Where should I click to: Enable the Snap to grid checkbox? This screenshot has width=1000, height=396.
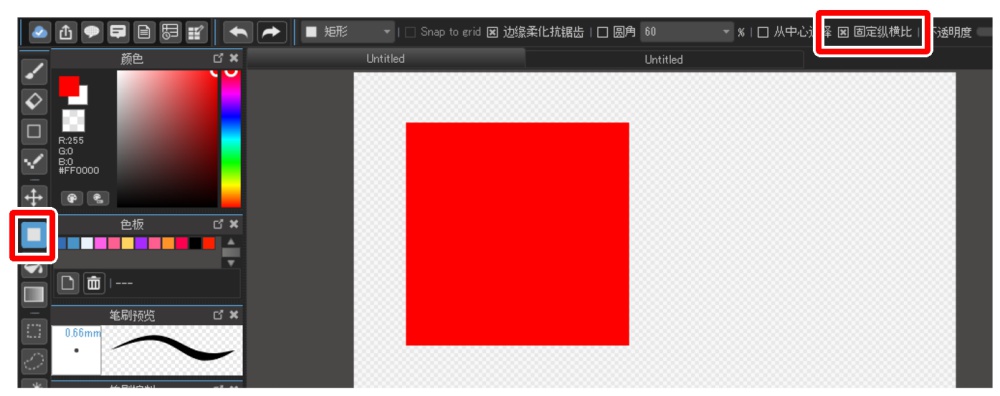point(411,32)
